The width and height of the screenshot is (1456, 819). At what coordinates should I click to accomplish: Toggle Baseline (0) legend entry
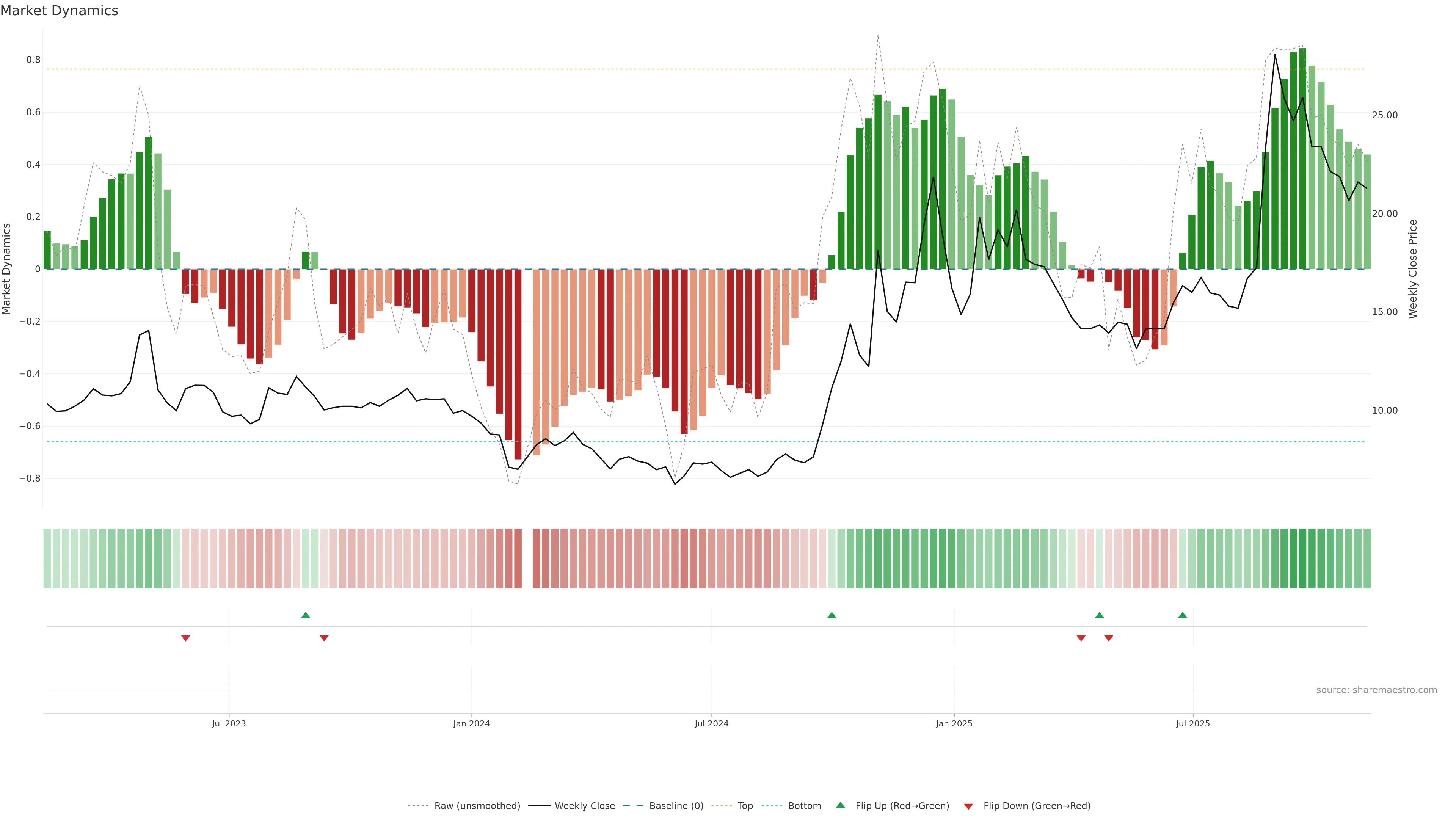pyautogui.click(x=676, y=806)
